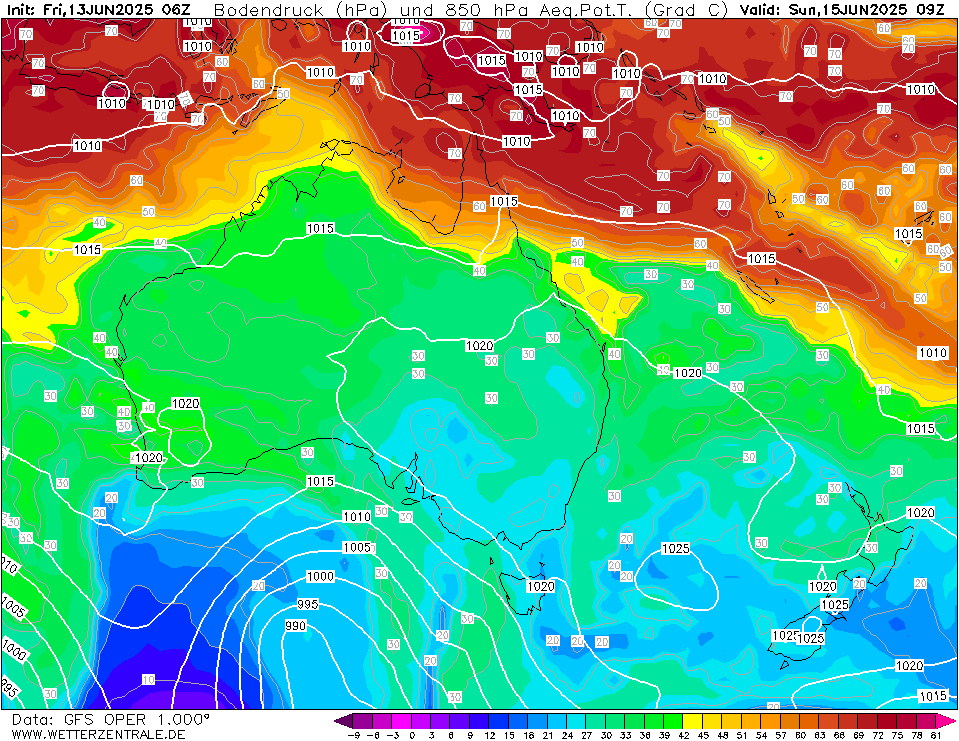Image resolution: width=959 pixels, height=741 pixels.
Task: Click the Data: GFS OPER 1.000° label
Action: pyautogui.click(x=111, y=720)
